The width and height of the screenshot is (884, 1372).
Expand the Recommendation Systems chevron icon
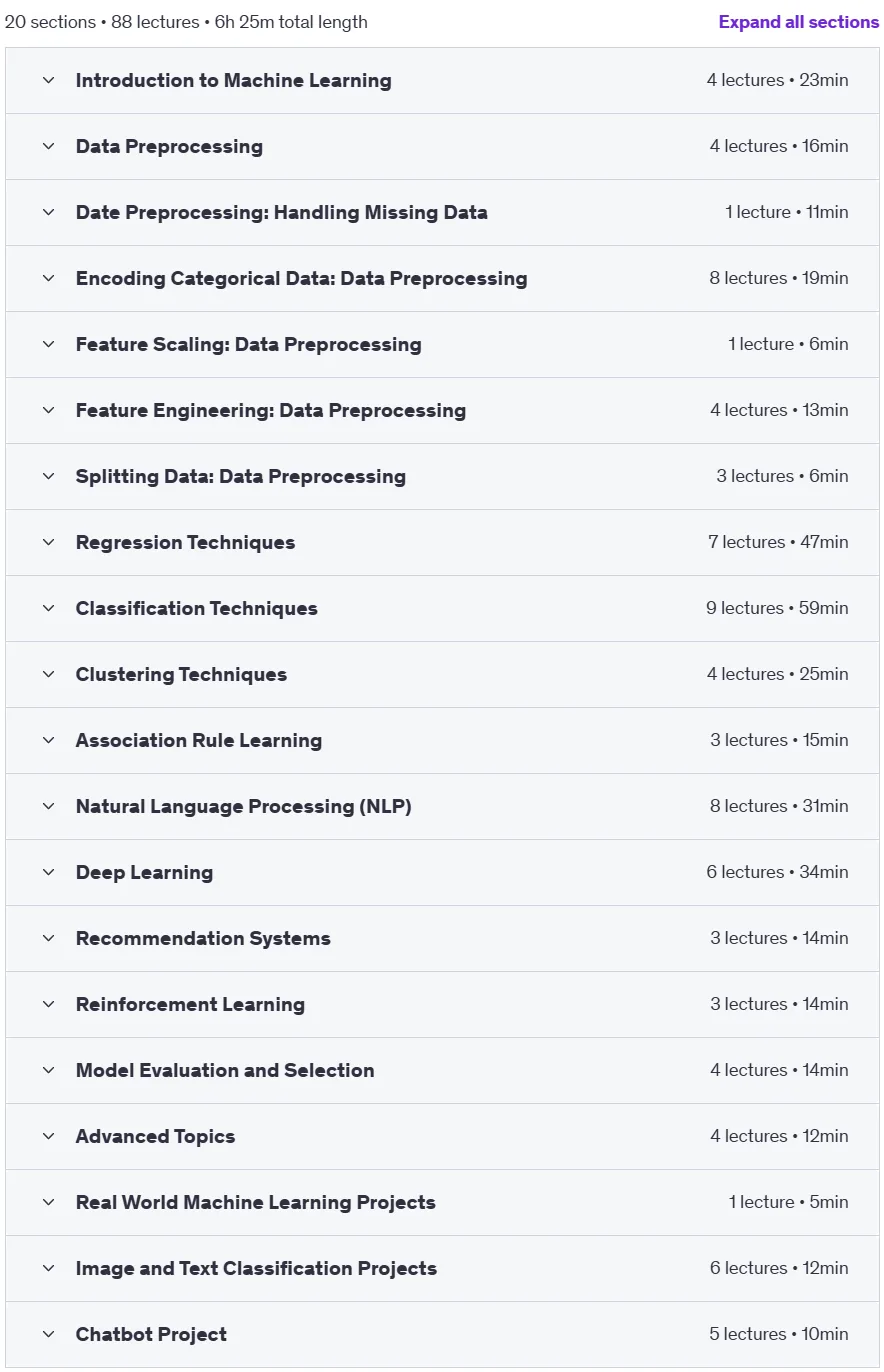pos(48,938)
